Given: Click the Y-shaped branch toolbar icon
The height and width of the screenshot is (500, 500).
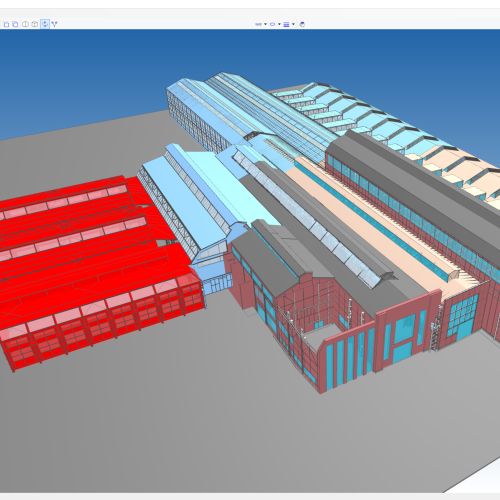Looking at the screenshot, I should (x=54, y=24).
